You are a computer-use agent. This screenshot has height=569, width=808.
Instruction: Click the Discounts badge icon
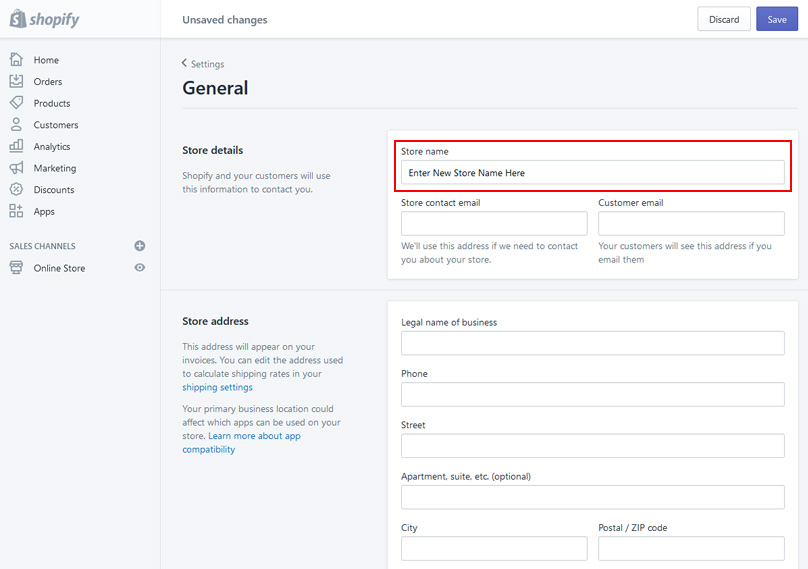click(16, 190)
